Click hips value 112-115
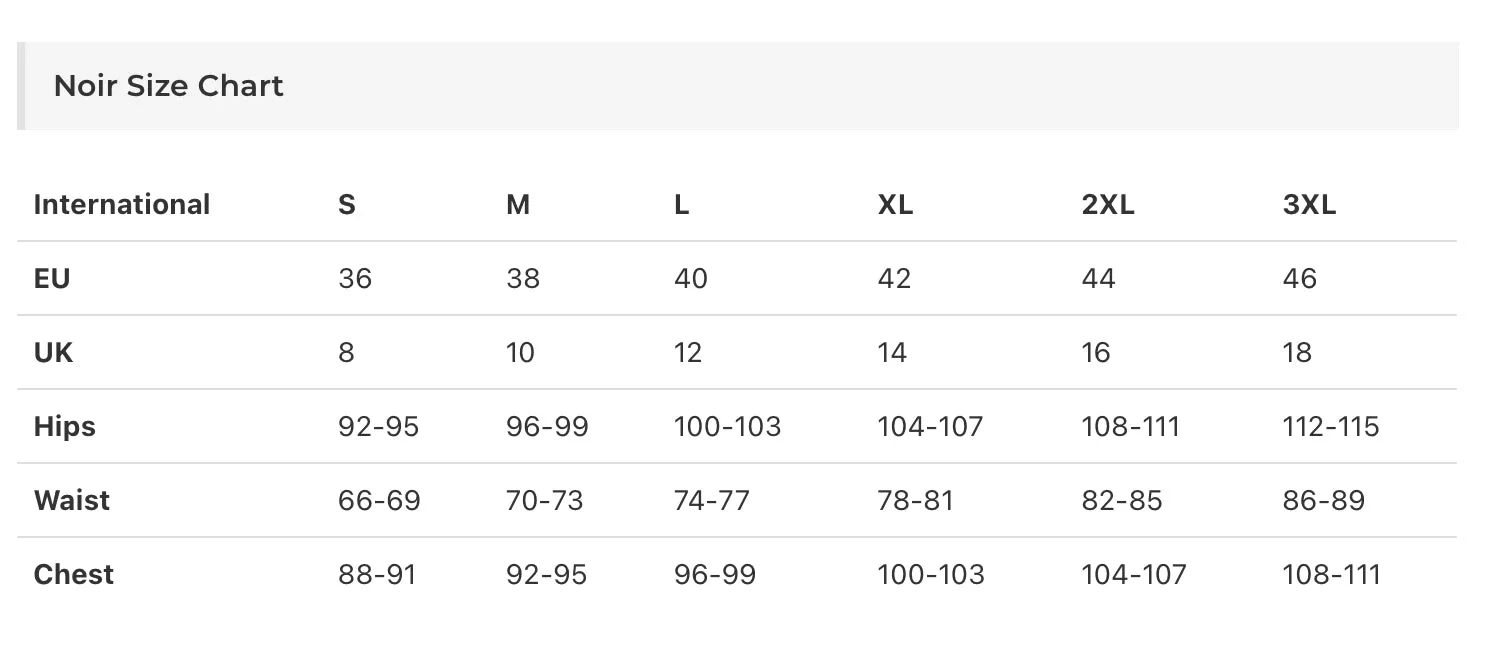The height and width of the screenshot is (646, 1488). pos(1331,426)
